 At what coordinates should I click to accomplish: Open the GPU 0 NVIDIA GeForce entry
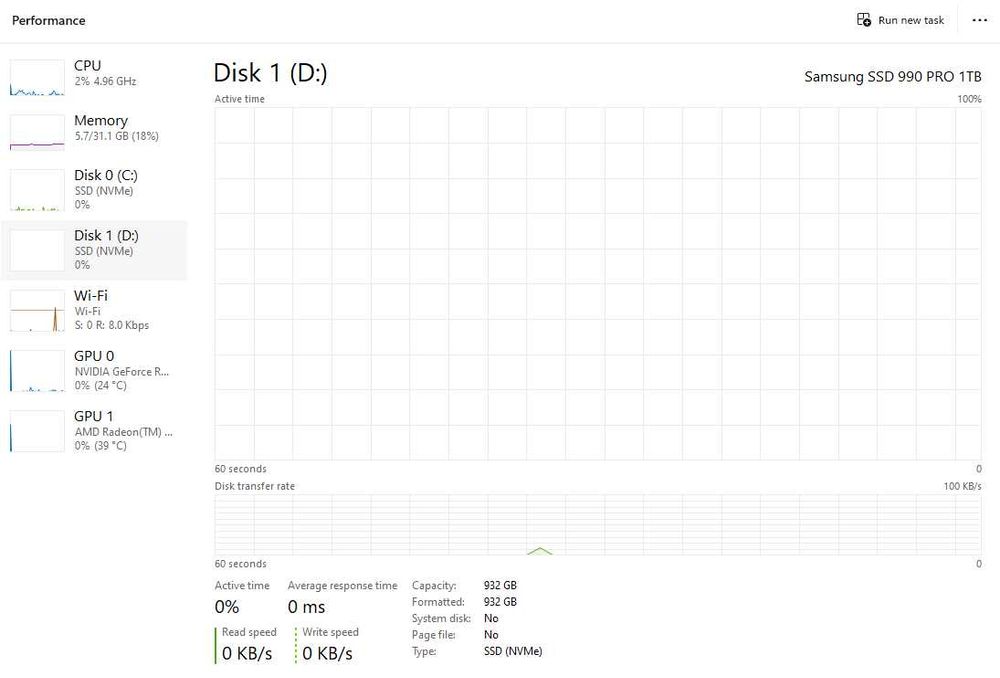[x=94, y=371]
